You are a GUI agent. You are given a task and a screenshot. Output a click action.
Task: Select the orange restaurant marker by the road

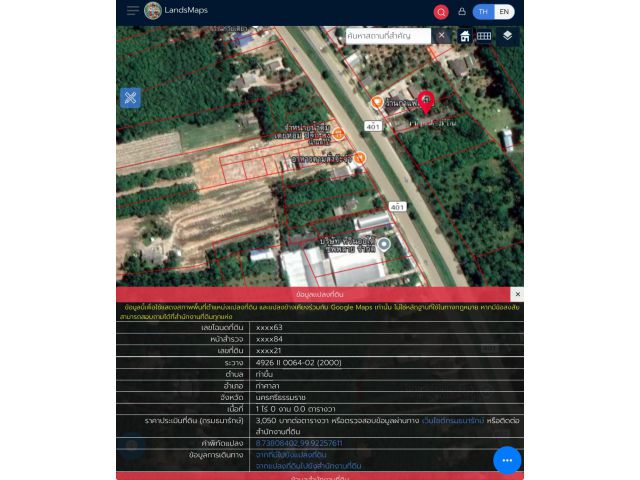tap(360, 158)
